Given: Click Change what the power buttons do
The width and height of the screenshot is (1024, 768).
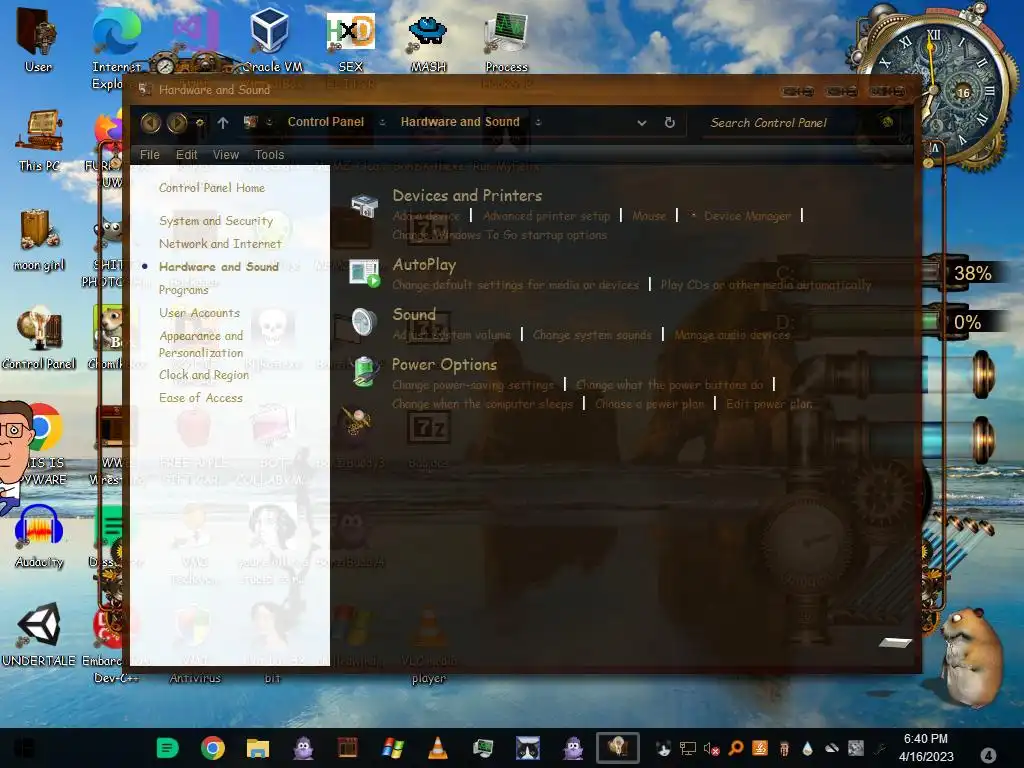Looking at the screenshot, I should click(x=669, y=385).
